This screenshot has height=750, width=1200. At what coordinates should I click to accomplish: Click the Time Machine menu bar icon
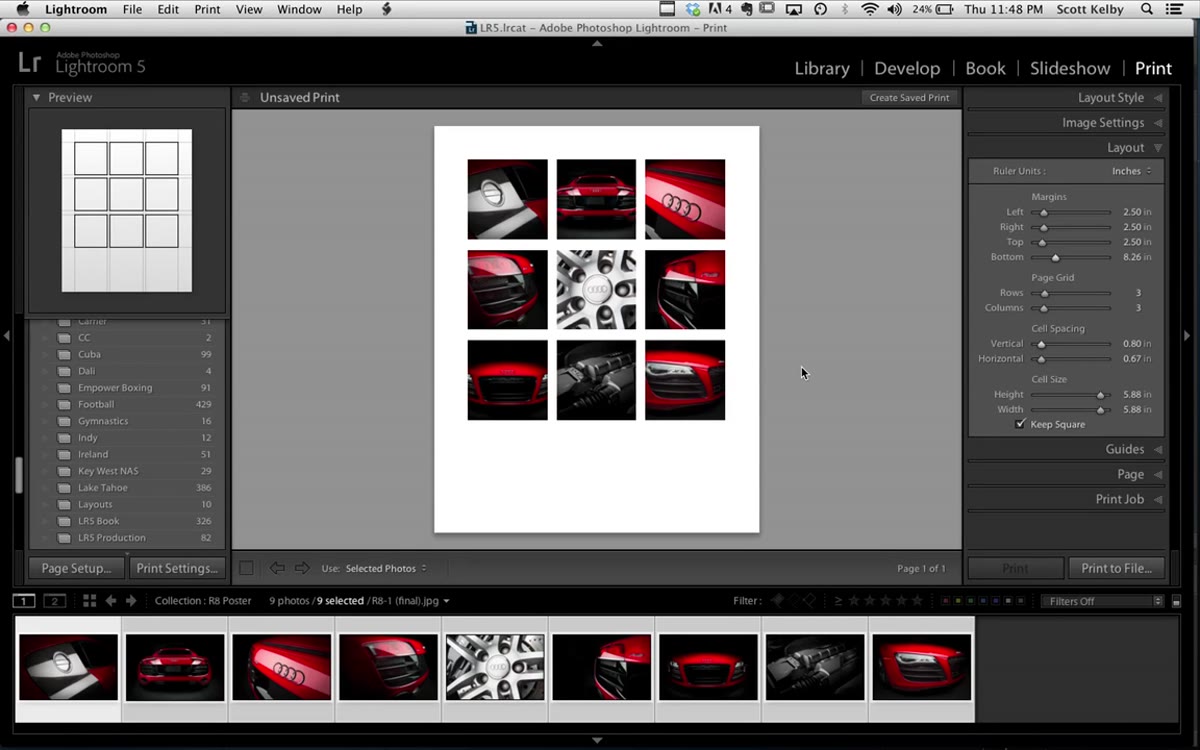tap(820, 9)
